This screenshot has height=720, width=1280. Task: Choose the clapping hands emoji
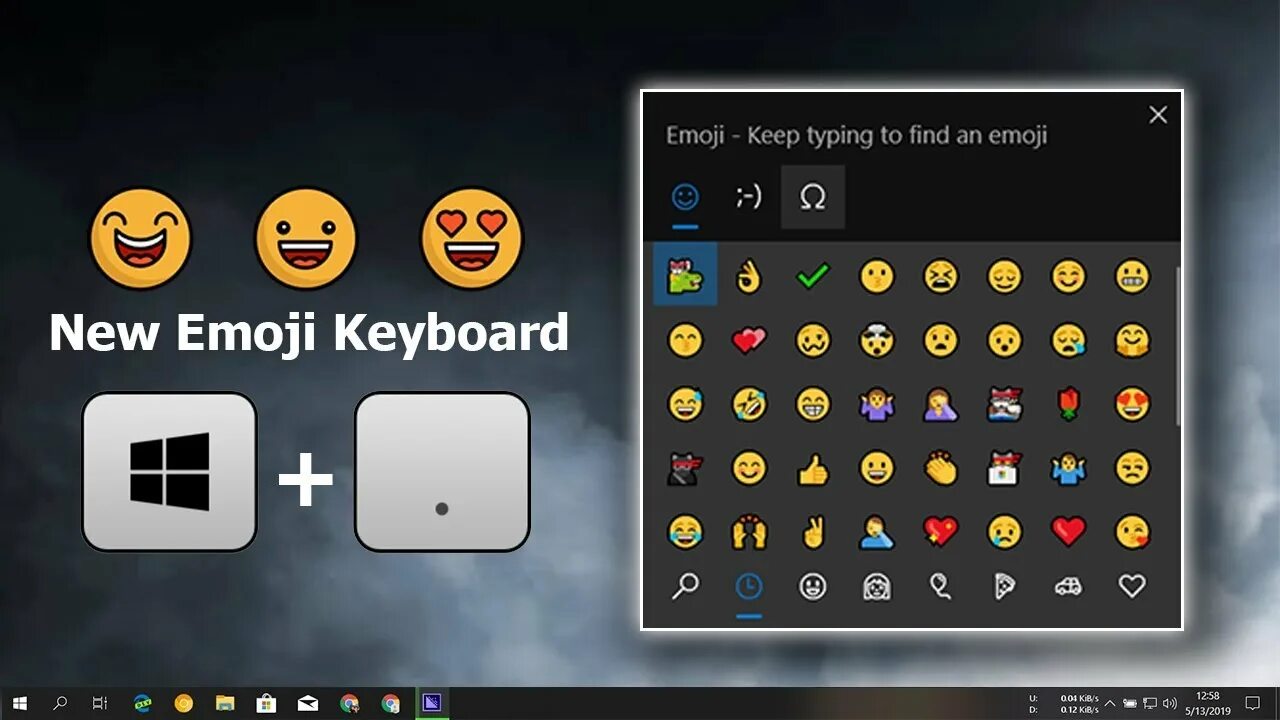[x=940, y=468]
